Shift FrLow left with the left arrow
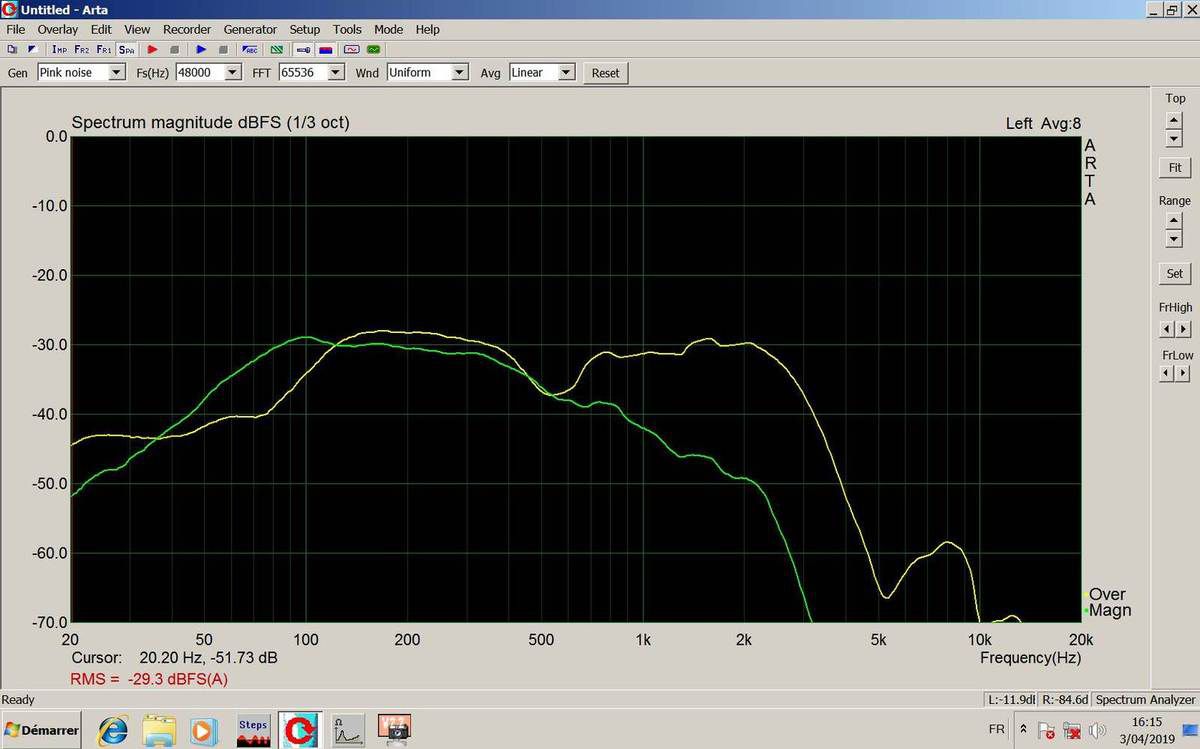The width and height of the screenshot is (1200, 749). point(1167,373)
